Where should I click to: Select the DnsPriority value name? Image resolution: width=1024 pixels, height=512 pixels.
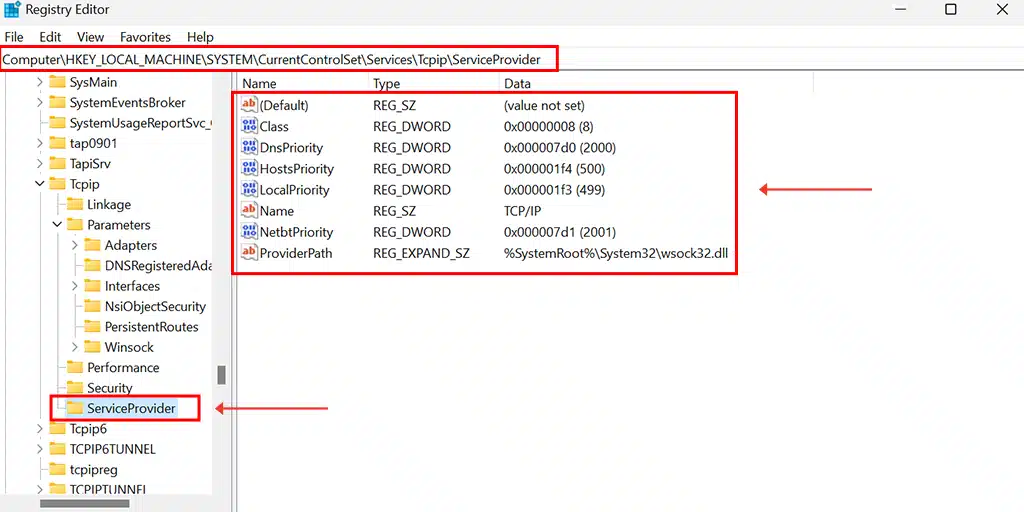coord(291,148)
